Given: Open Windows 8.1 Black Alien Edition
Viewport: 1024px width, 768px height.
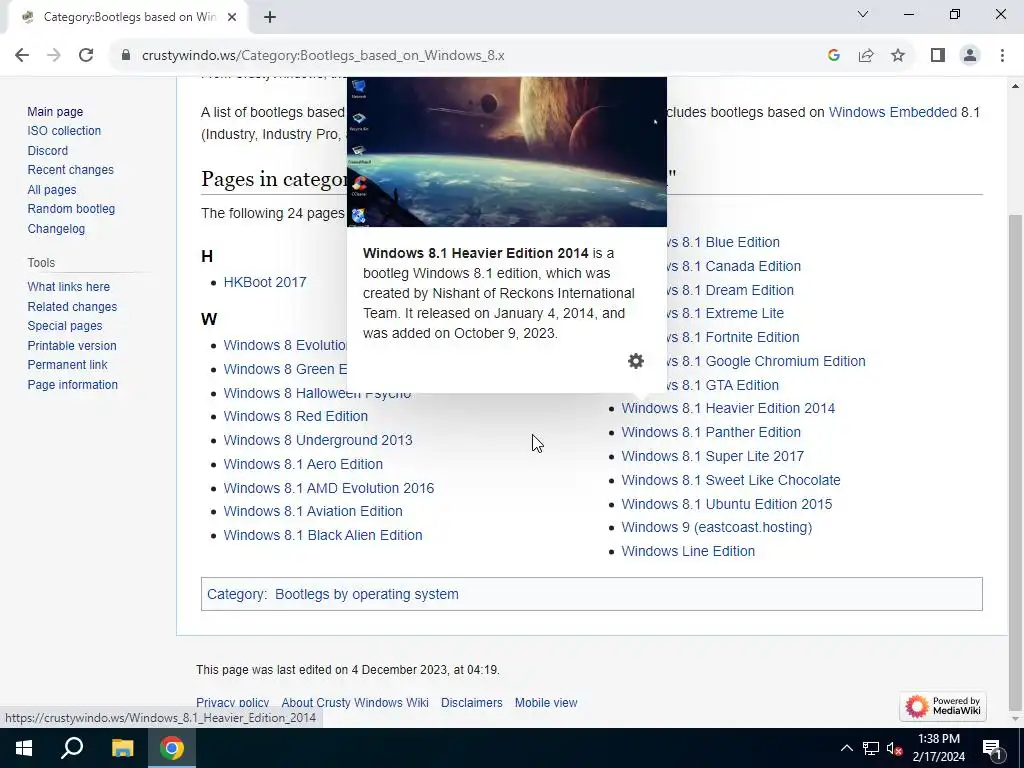Looking at the screenshot, I should [x=323, y=536].
